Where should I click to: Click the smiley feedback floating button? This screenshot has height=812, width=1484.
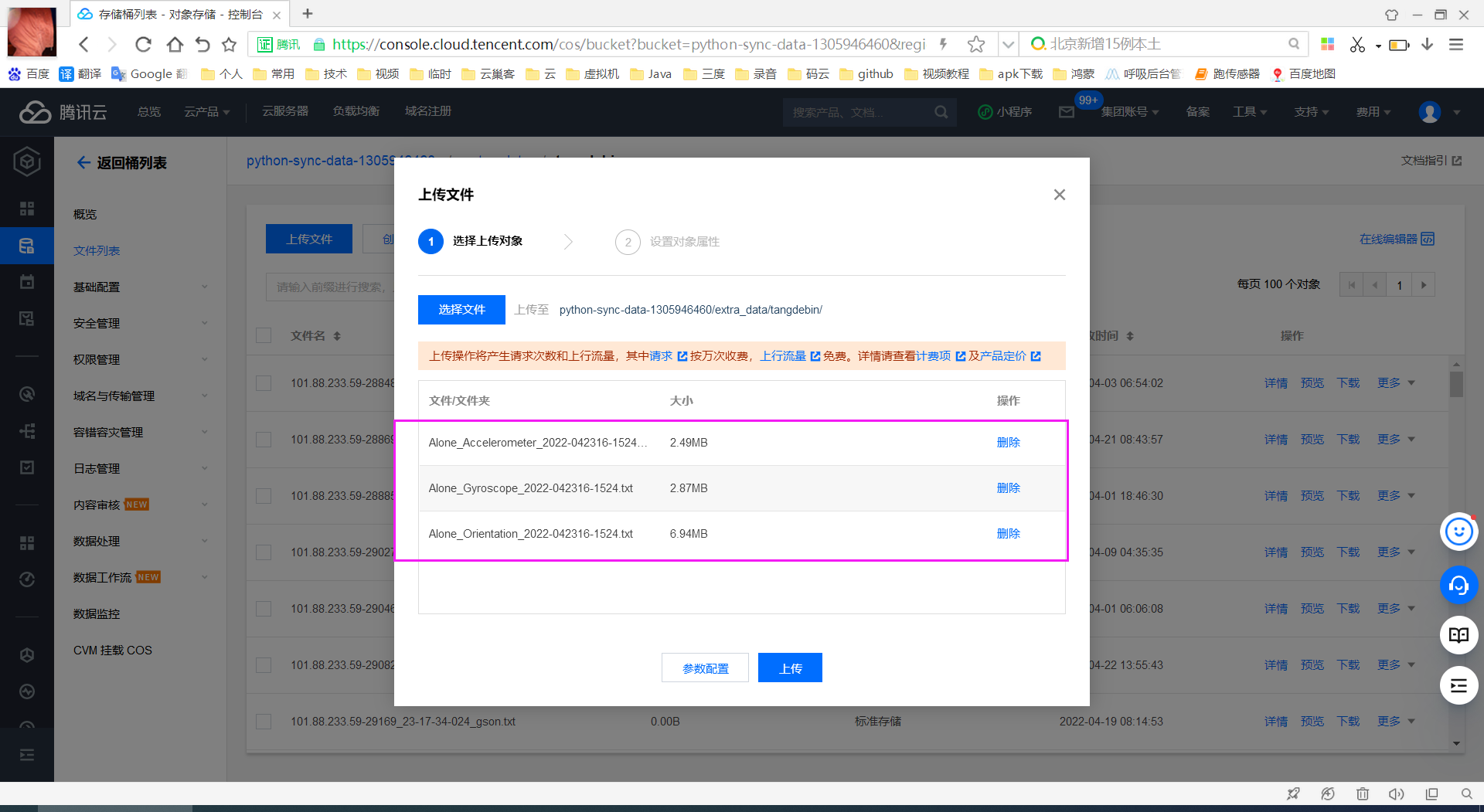1459,532
